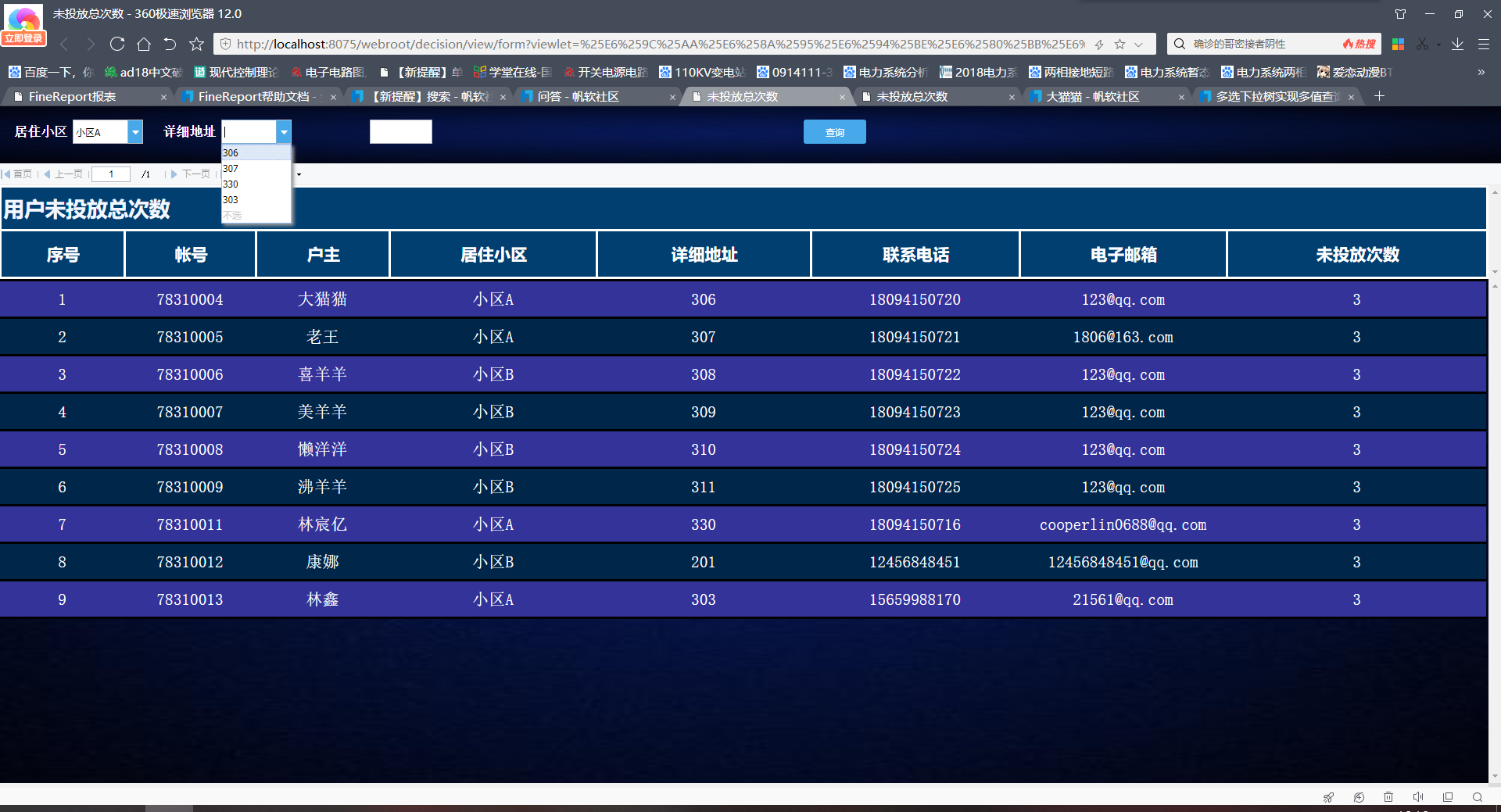Click the 居住小区 text box showing 小区A
Viewport: 1501px width, 812px height.
[100, 132]
